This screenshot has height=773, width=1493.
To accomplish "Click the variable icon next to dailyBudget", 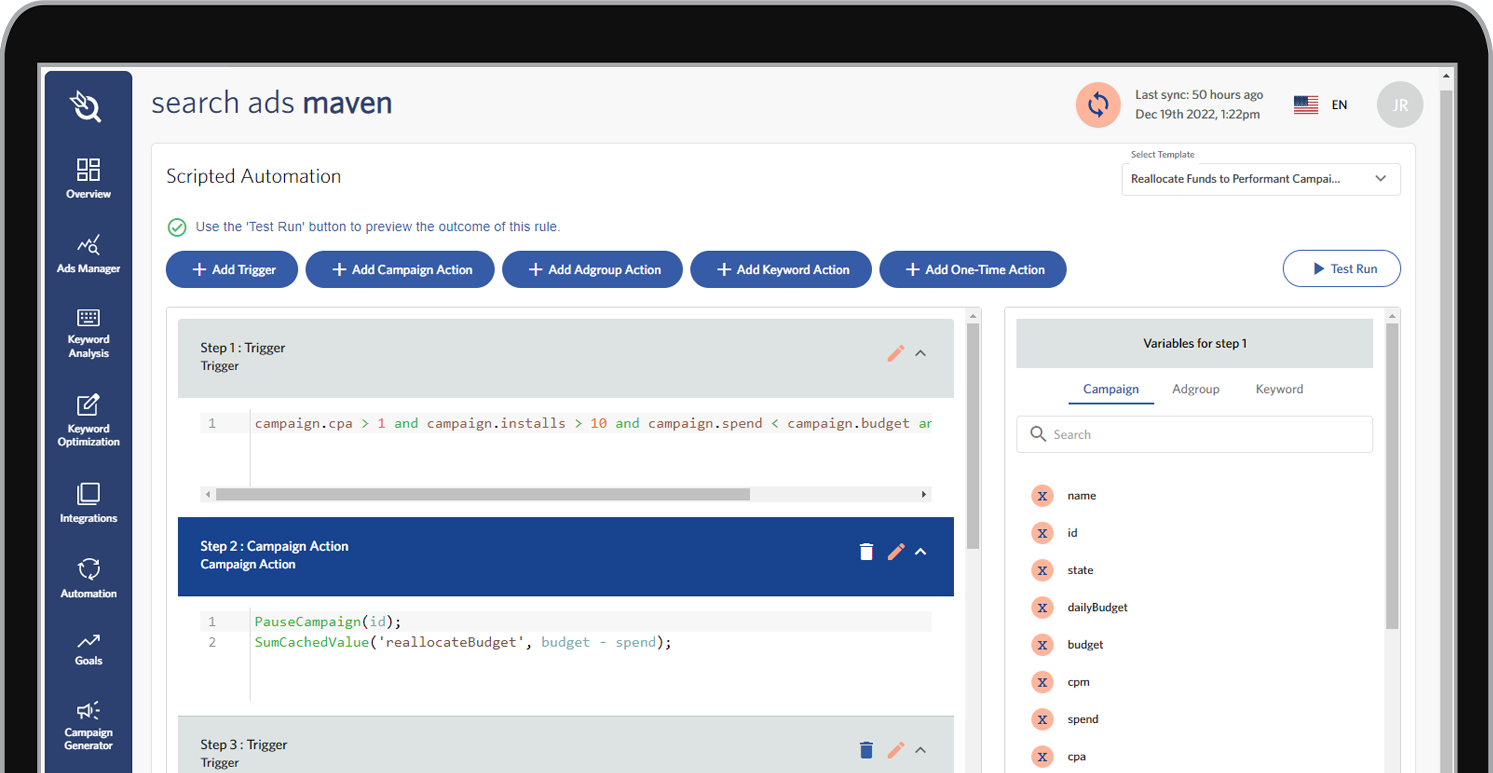I will (1042, 607).
